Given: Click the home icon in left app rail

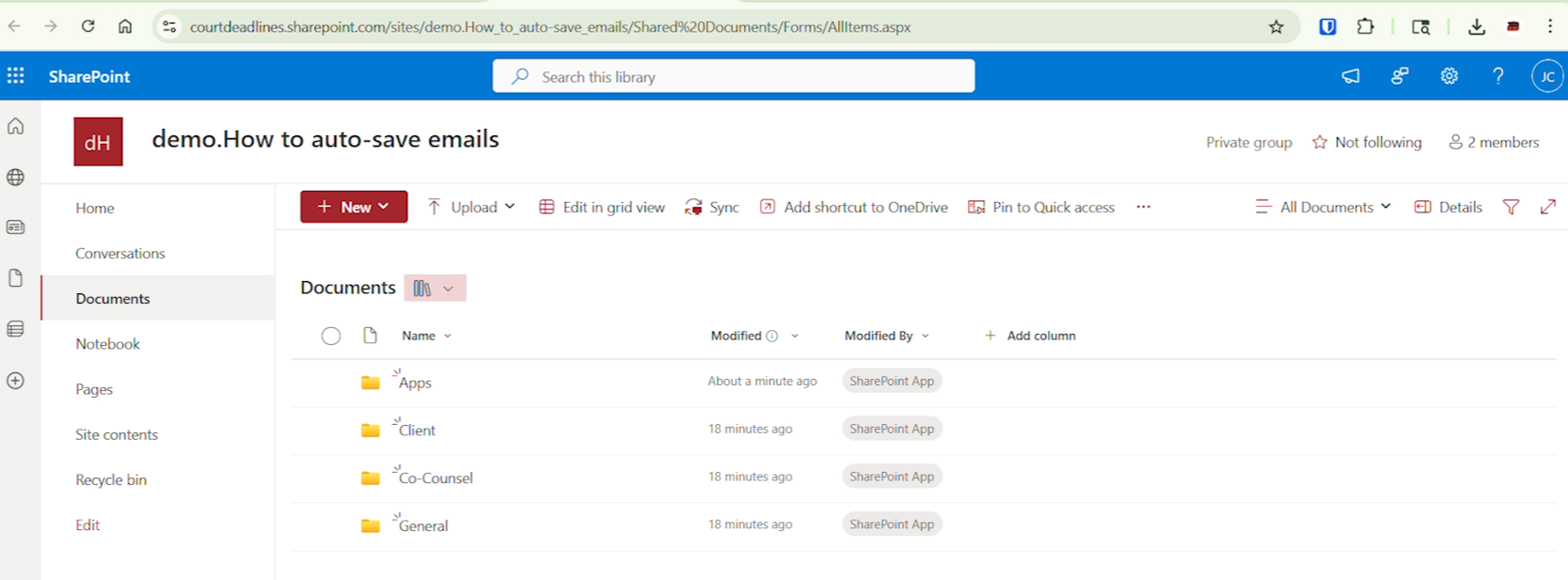Looking at the screenshot, I should (x=16, y=126).
